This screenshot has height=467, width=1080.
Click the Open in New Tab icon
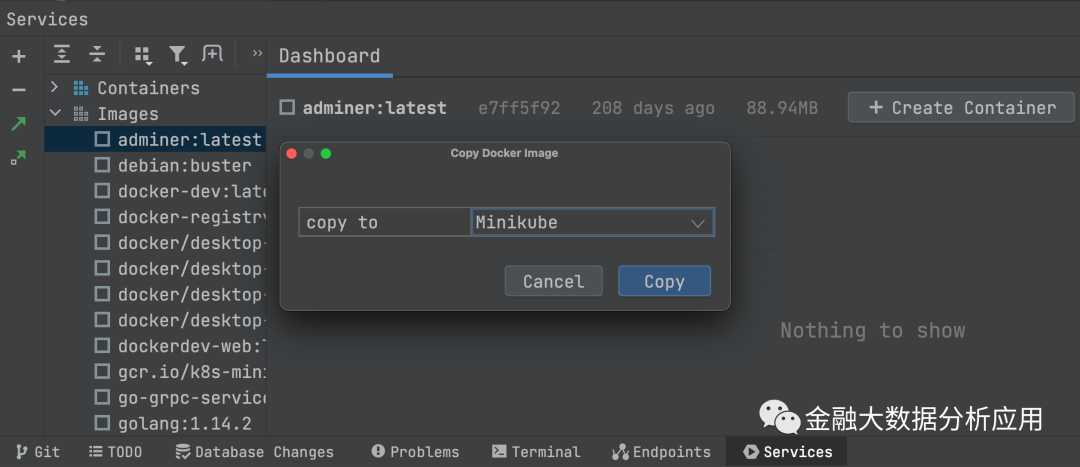(x=212, y=54)
